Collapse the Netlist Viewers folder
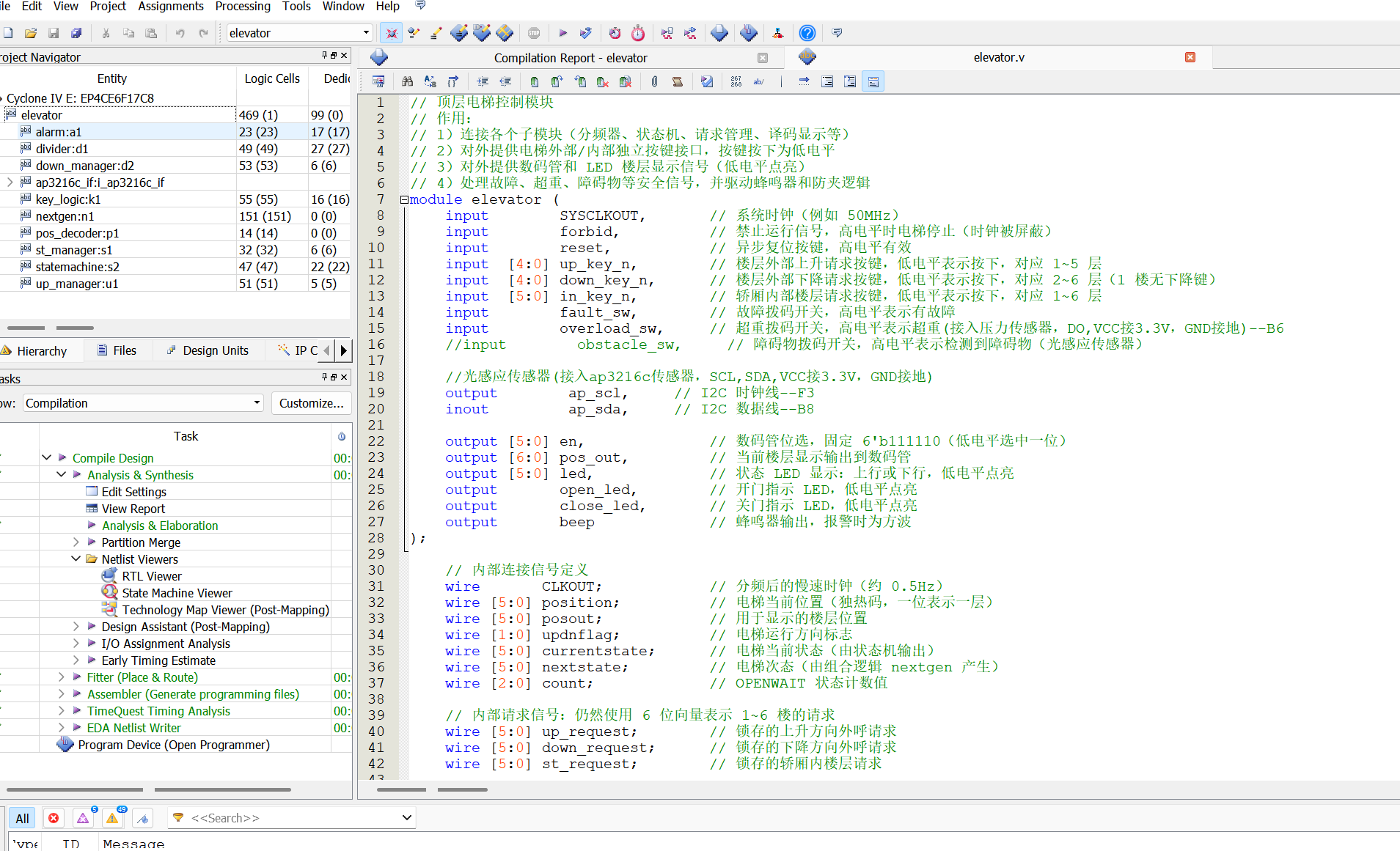 coord(76,559)
